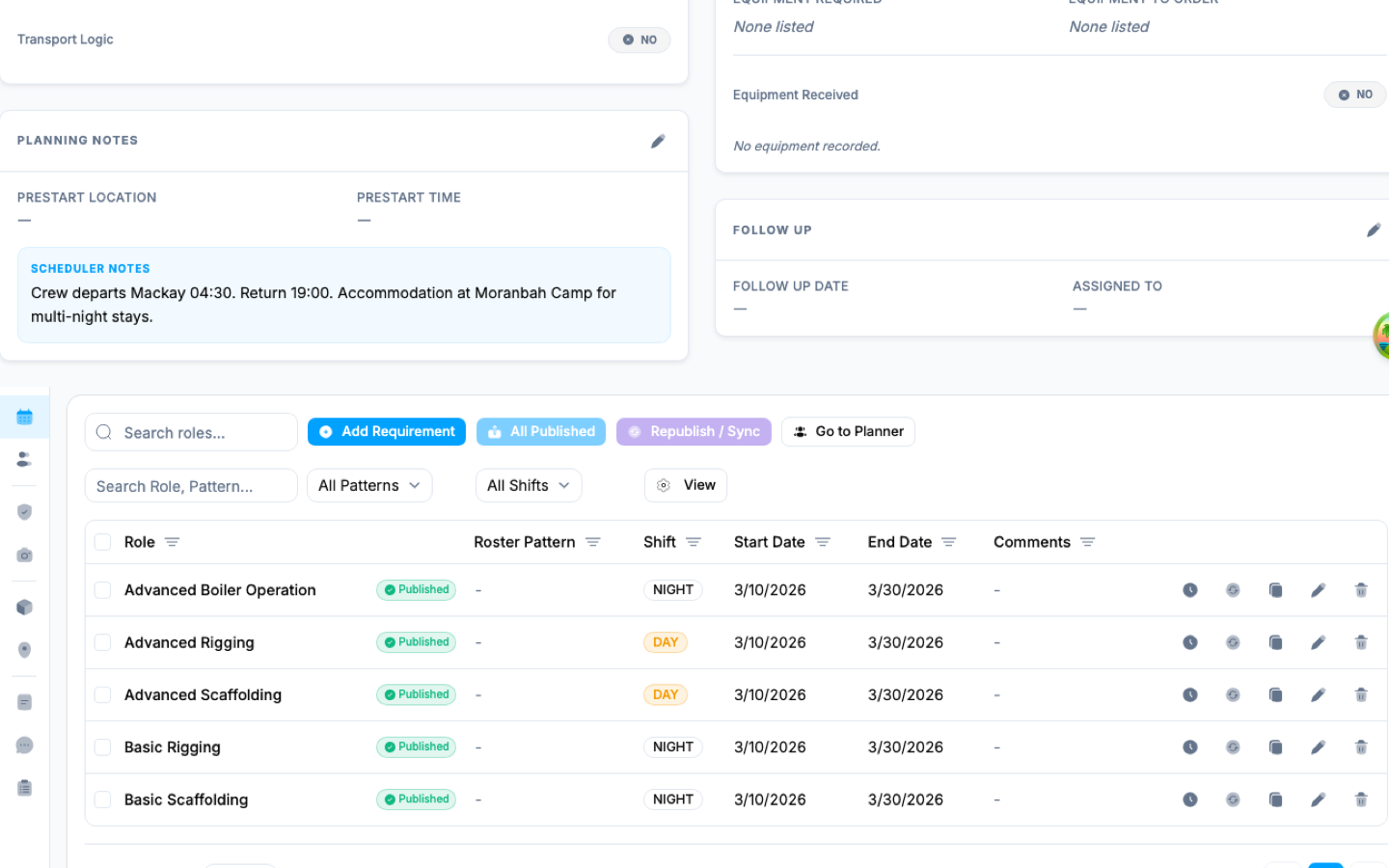Select the crew members icon in the sidebar

24,458
